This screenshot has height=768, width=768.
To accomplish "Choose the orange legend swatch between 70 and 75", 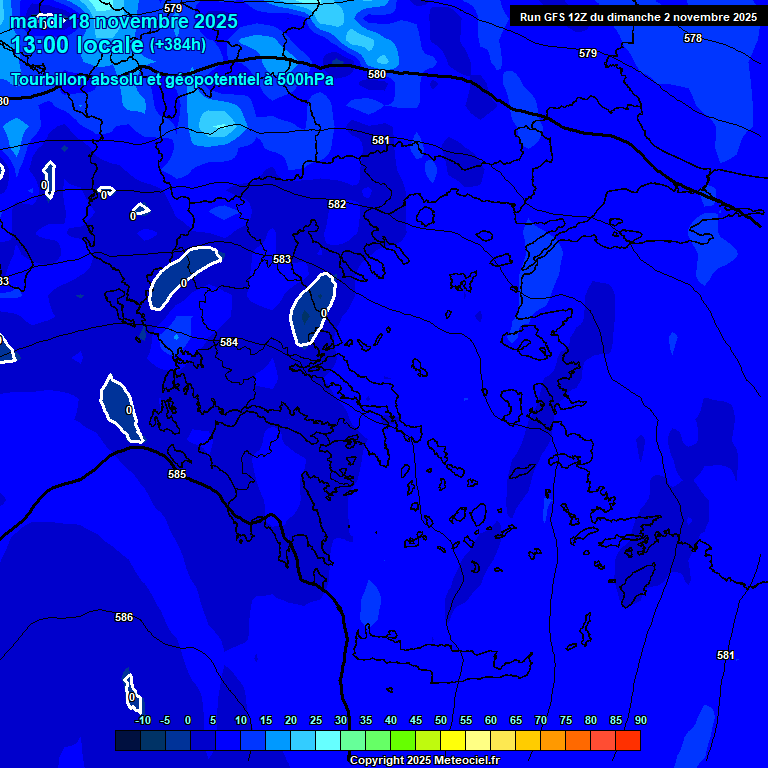I will click(x=553, y=741).
